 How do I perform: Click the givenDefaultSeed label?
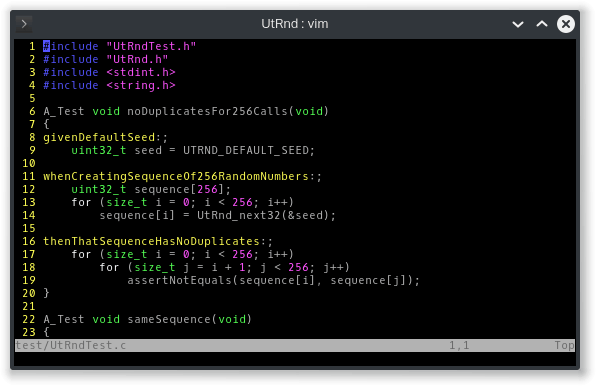(x=99, y=137)
